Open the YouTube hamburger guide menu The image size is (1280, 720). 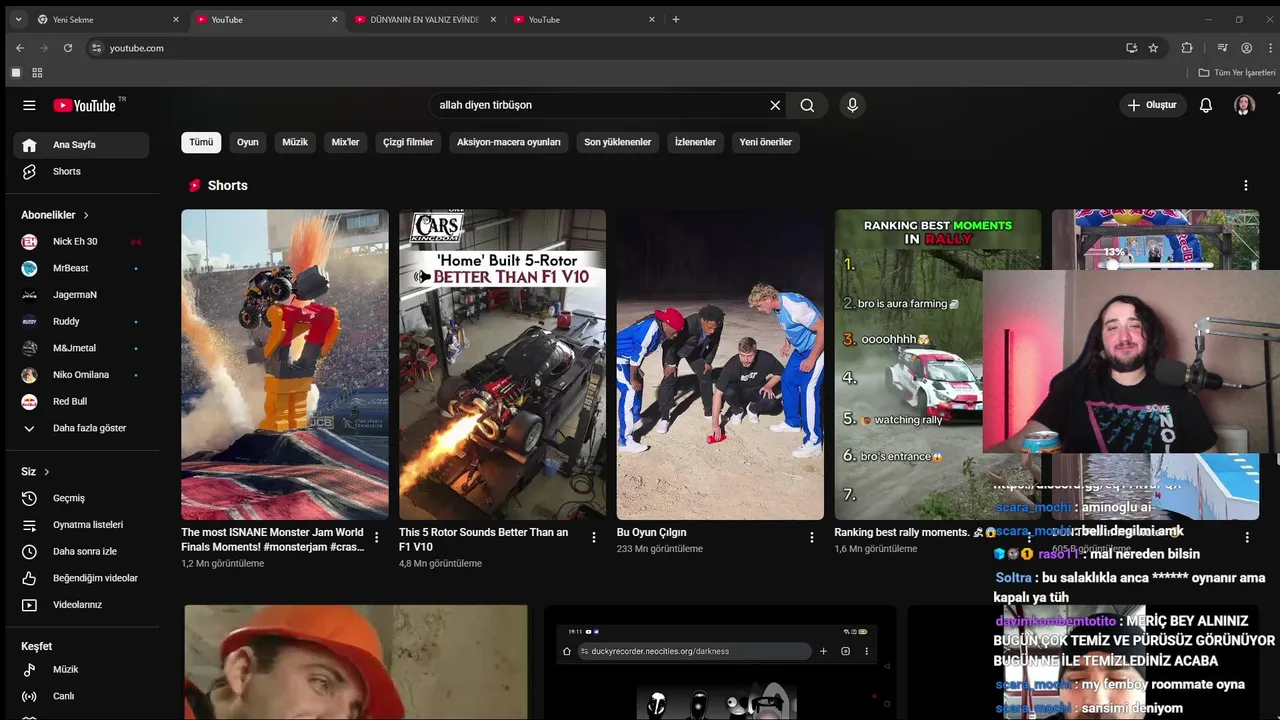[29, 105]
